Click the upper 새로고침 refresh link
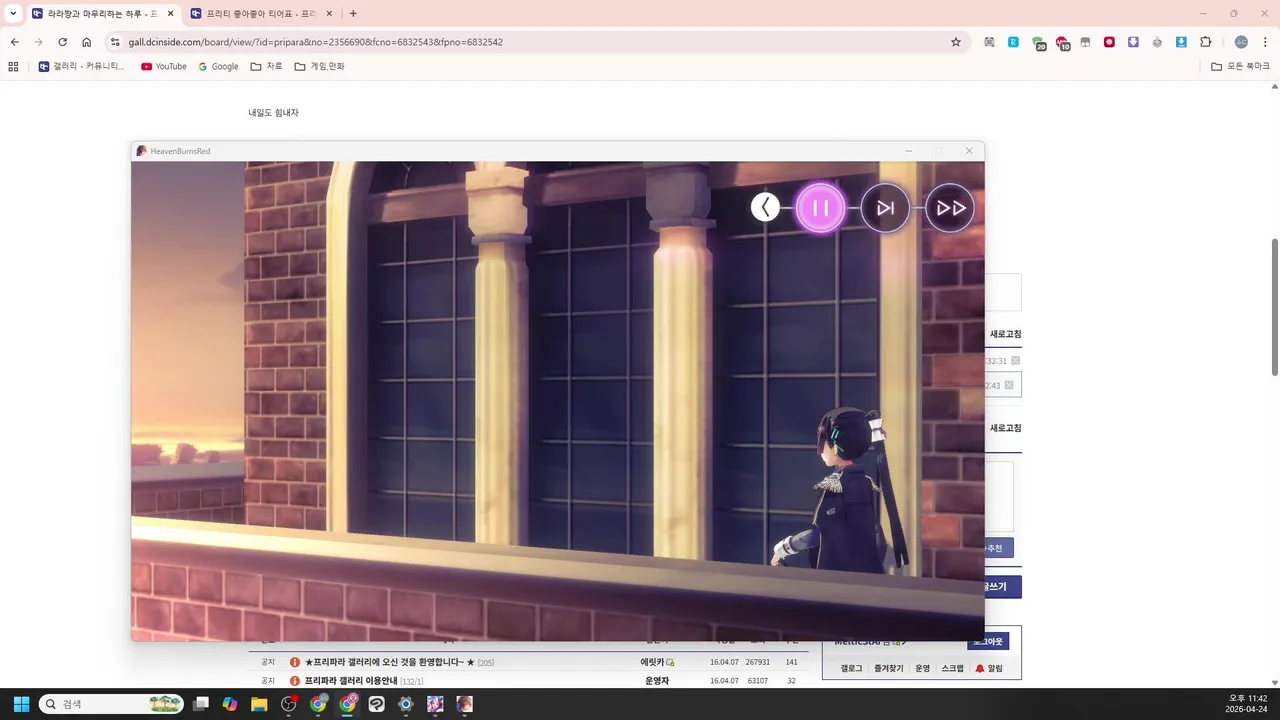 click(1005, 334)
